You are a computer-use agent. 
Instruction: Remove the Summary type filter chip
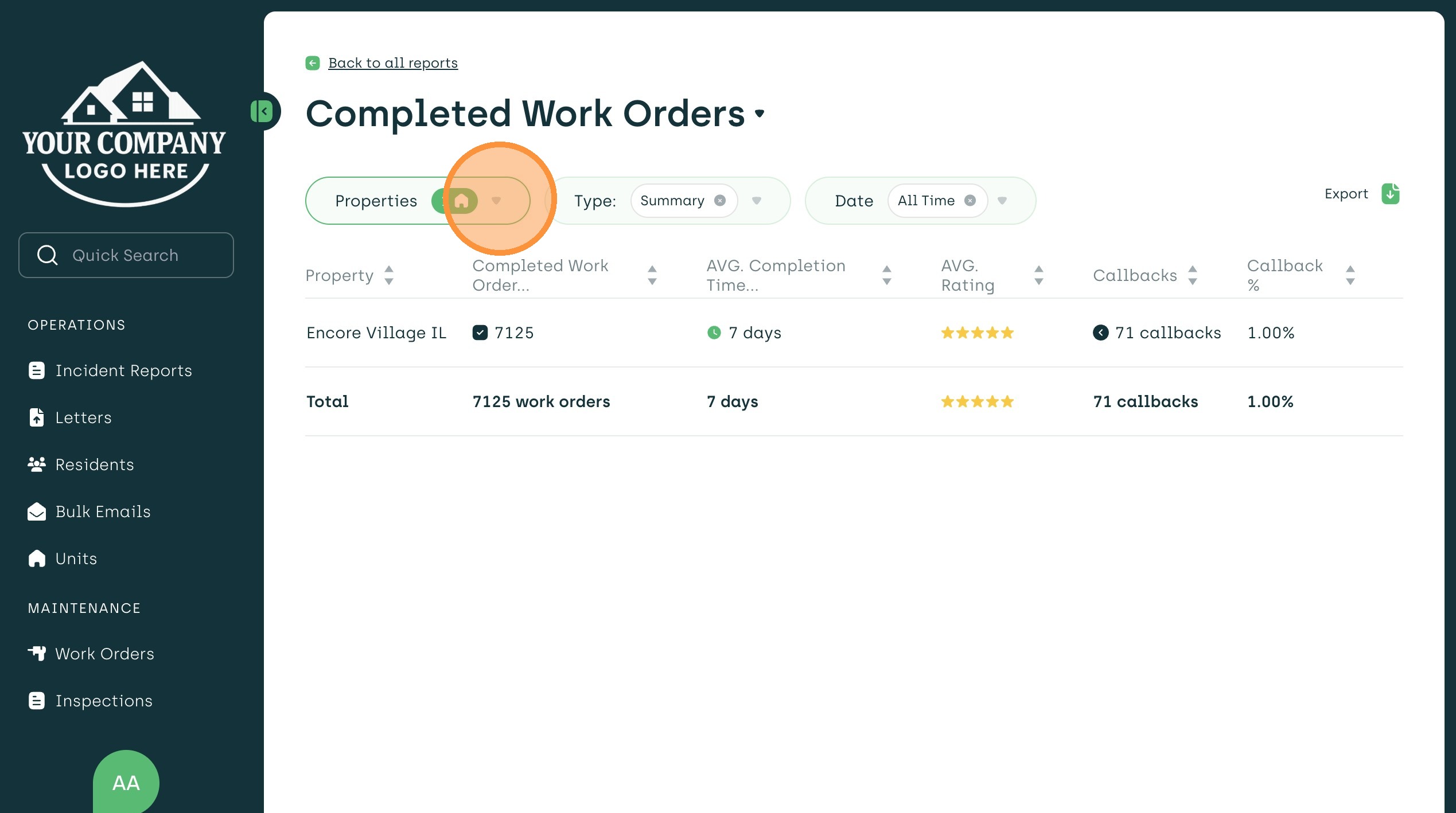[719, 201]
